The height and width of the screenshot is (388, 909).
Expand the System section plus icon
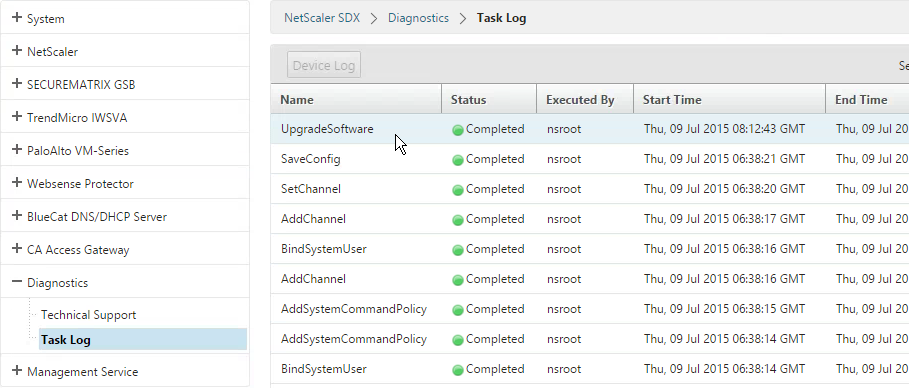[x=17, y=18]
